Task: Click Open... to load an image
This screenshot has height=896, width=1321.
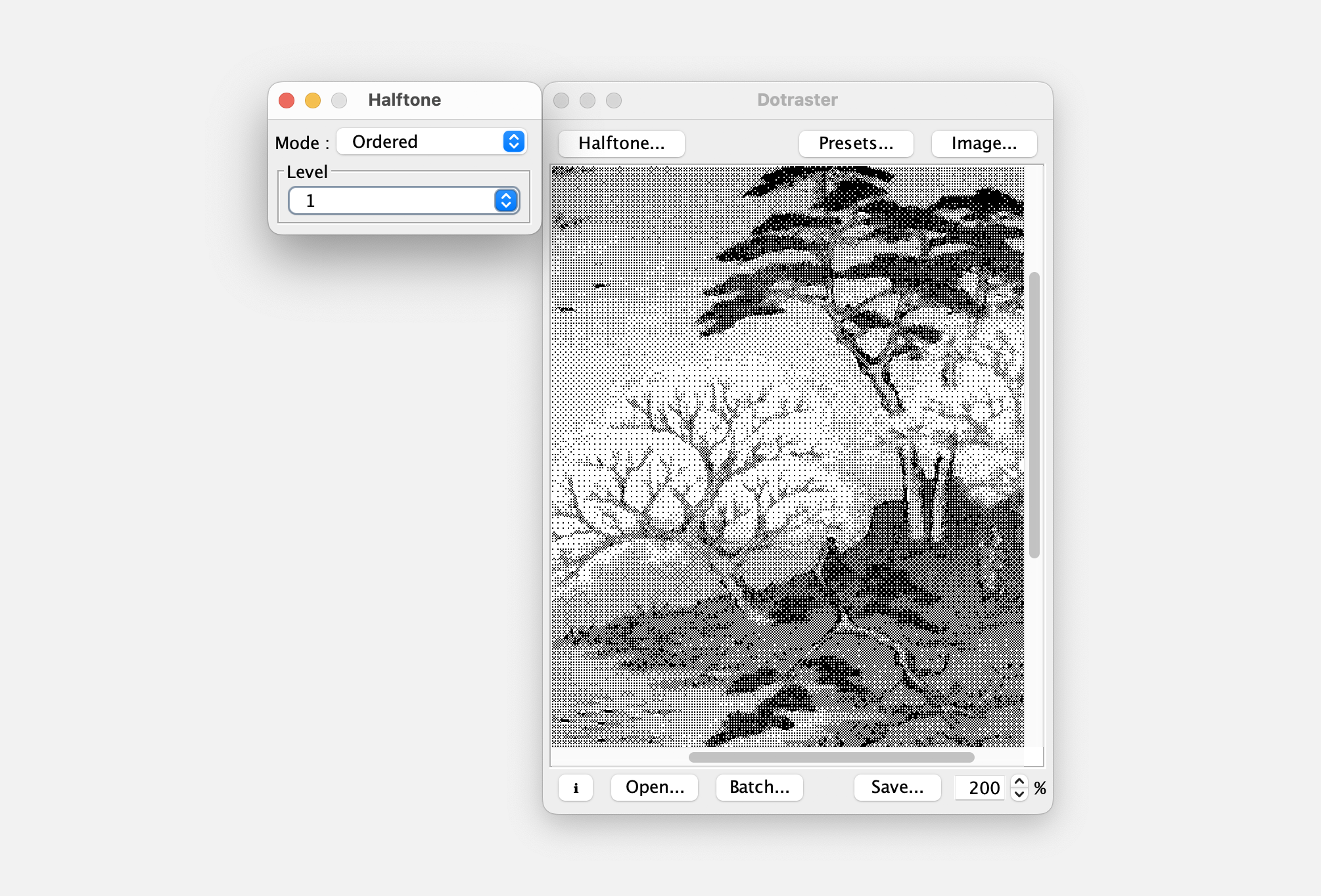Action: pos(655,787)
